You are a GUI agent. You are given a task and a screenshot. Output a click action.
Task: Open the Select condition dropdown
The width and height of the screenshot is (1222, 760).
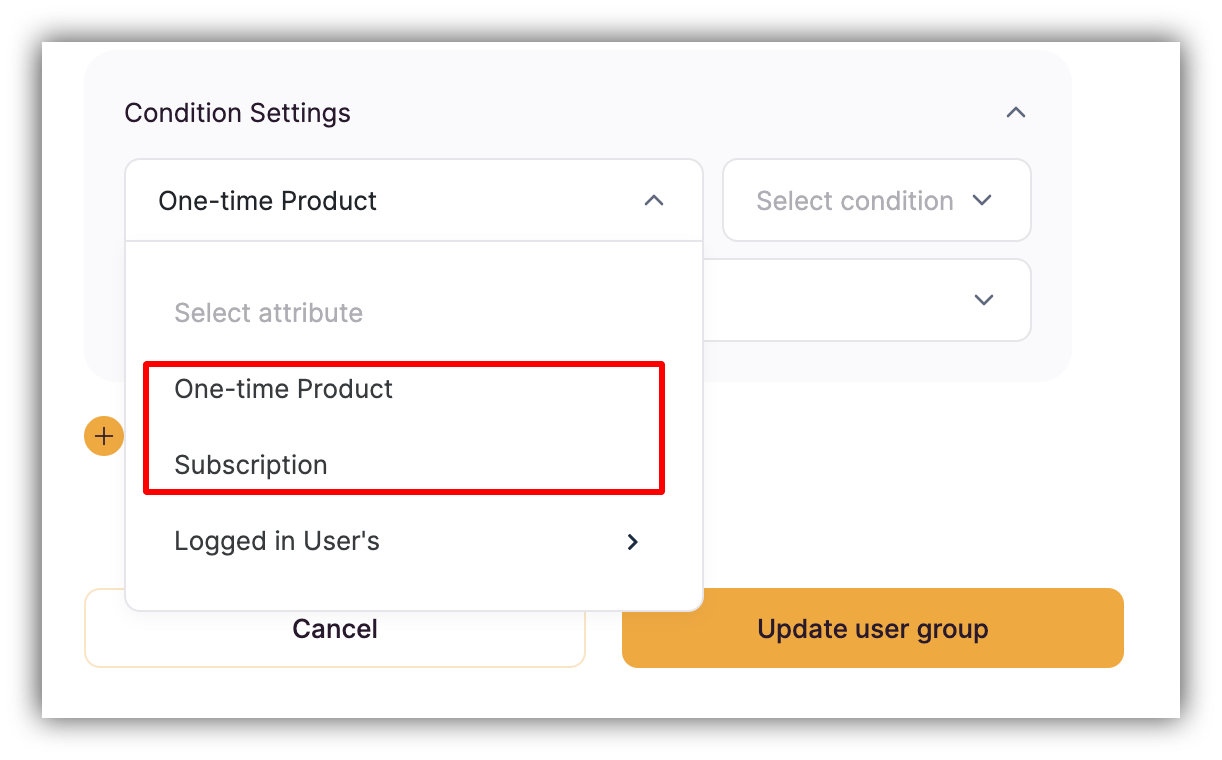click(876, 200)
